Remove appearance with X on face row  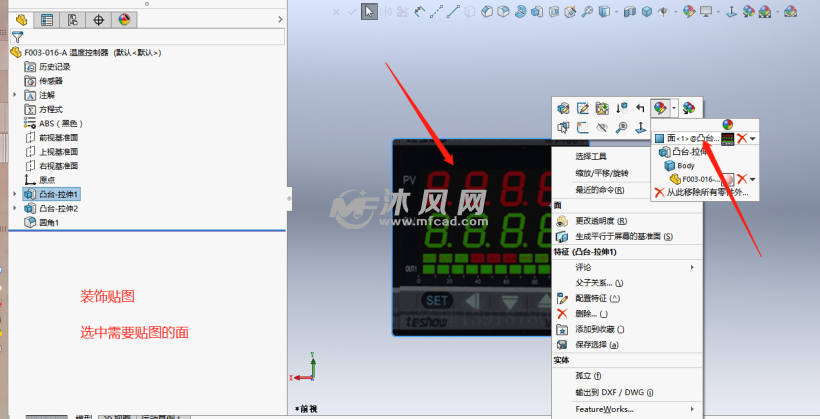click(742, 139)
